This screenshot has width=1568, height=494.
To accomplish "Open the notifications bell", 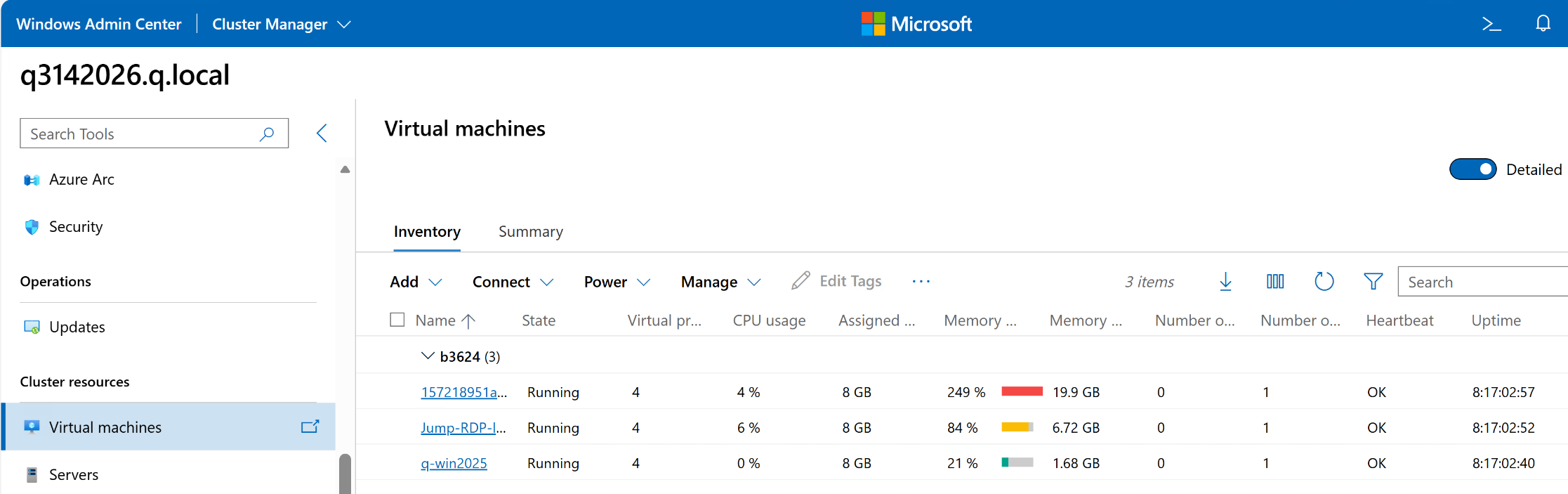I will pyautogui.click(x=1543, y=24).
